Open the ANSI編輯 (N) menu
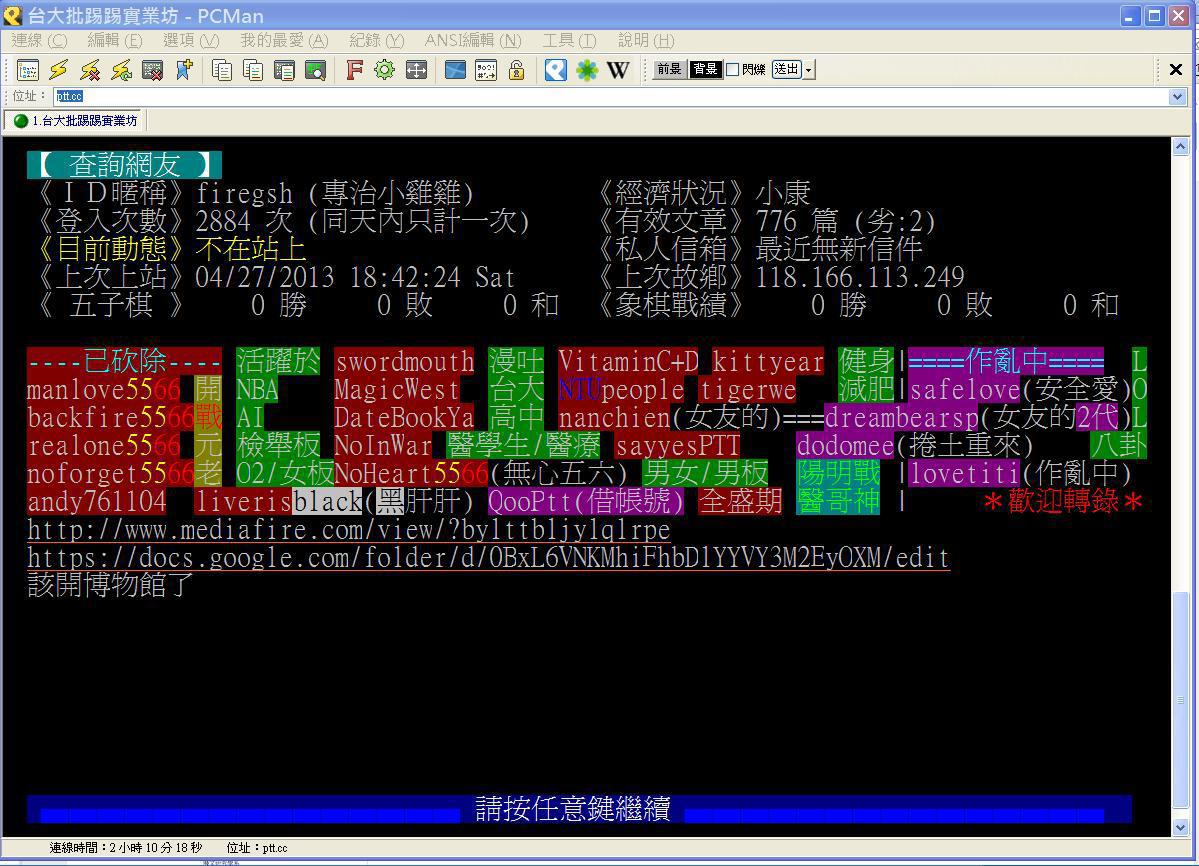Image resolution: width=1199 pixels, height=866 pixels. (x=473, y=41)
